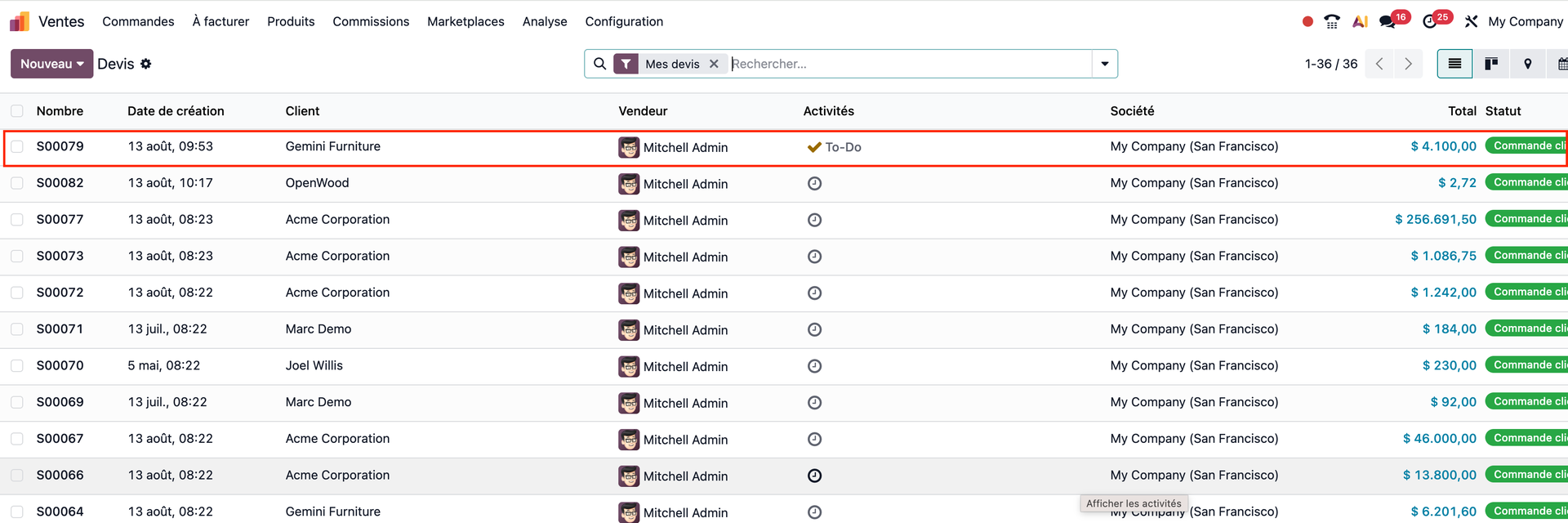
Task: Open the VoIP phone dialer icon
Action: click(x=1332, y=22)
